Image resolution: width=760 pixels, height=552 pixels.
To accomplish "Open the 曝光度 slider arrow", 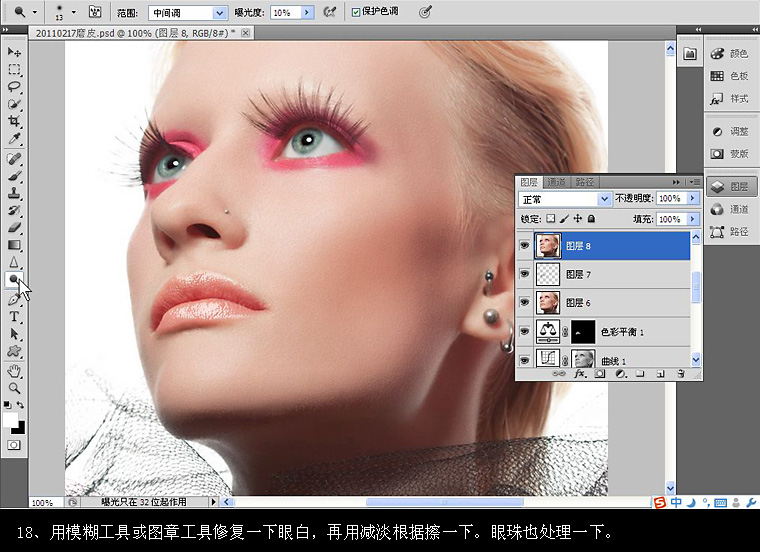I will coord(307,13).
